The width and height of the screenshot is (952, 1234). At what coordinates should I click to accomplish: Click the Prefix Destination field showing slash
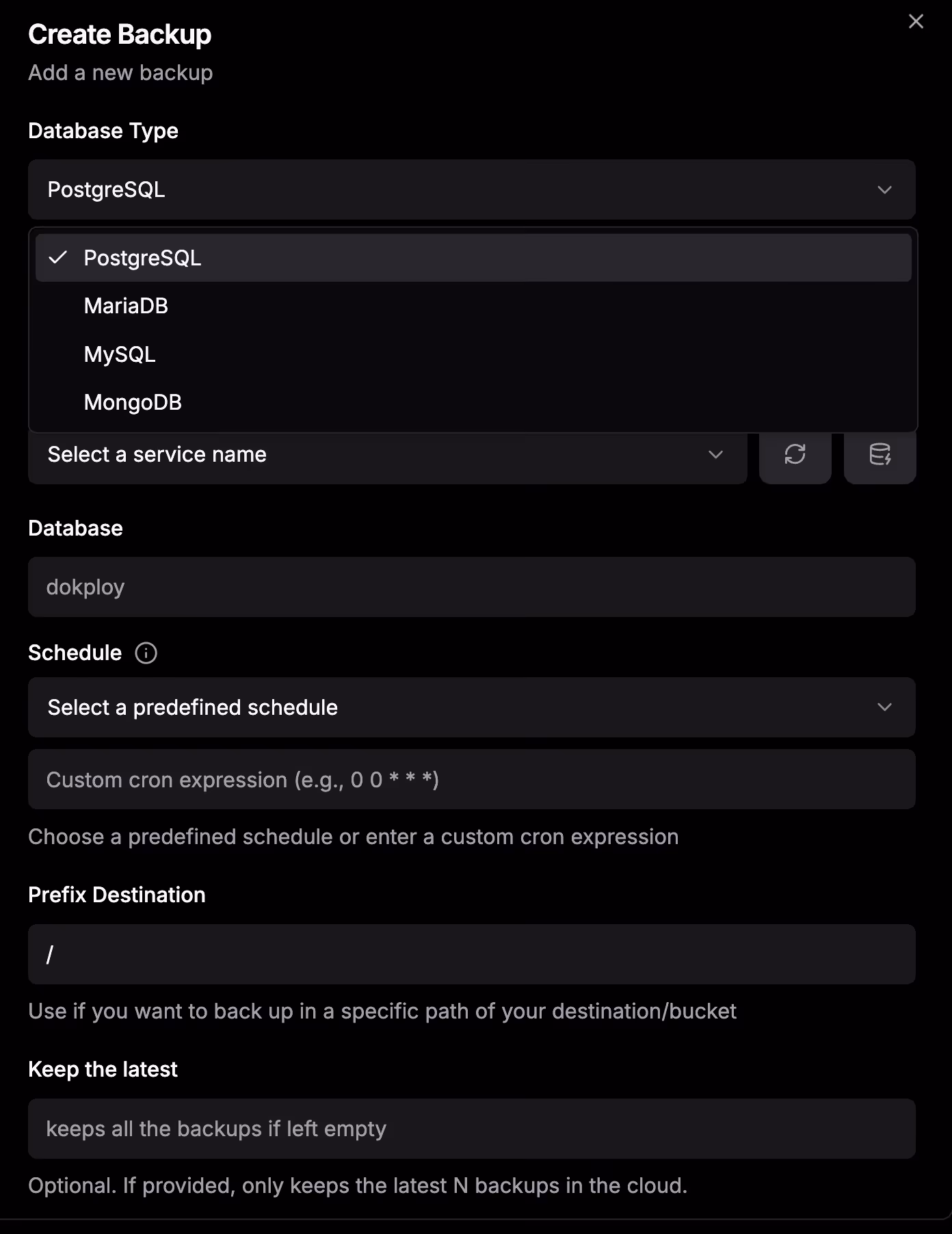(471, 954)
